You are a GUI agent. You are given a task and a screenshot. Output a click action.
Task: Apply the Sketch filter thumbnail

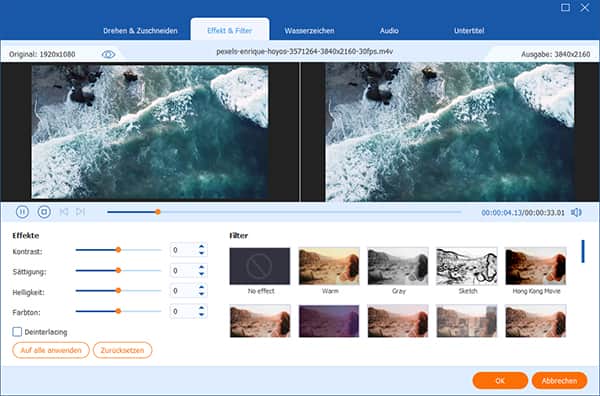click(467, 266)
